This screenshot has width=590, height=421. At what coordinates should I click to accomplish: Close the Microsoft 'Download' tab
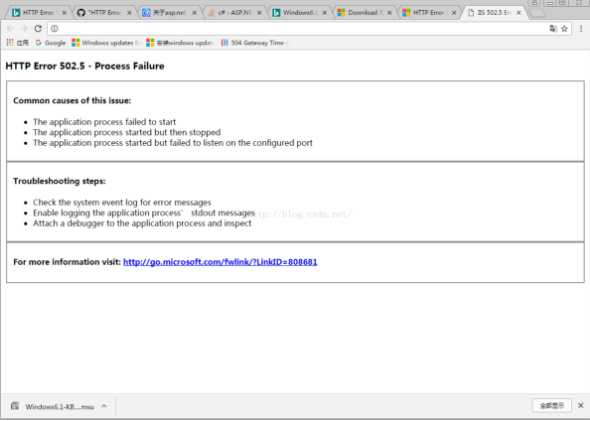[389, 13]
